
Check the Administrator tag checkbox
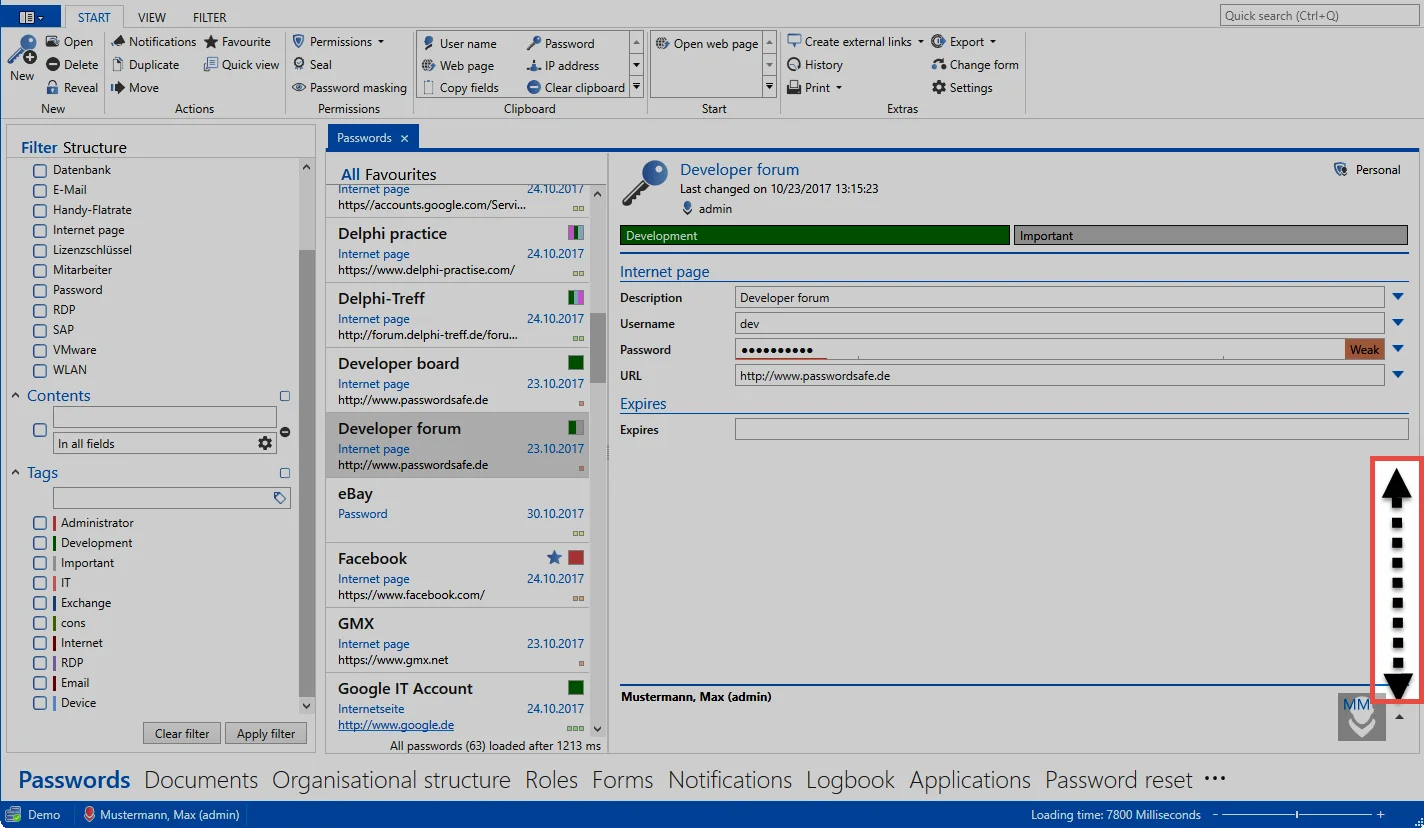click(40, 523)
